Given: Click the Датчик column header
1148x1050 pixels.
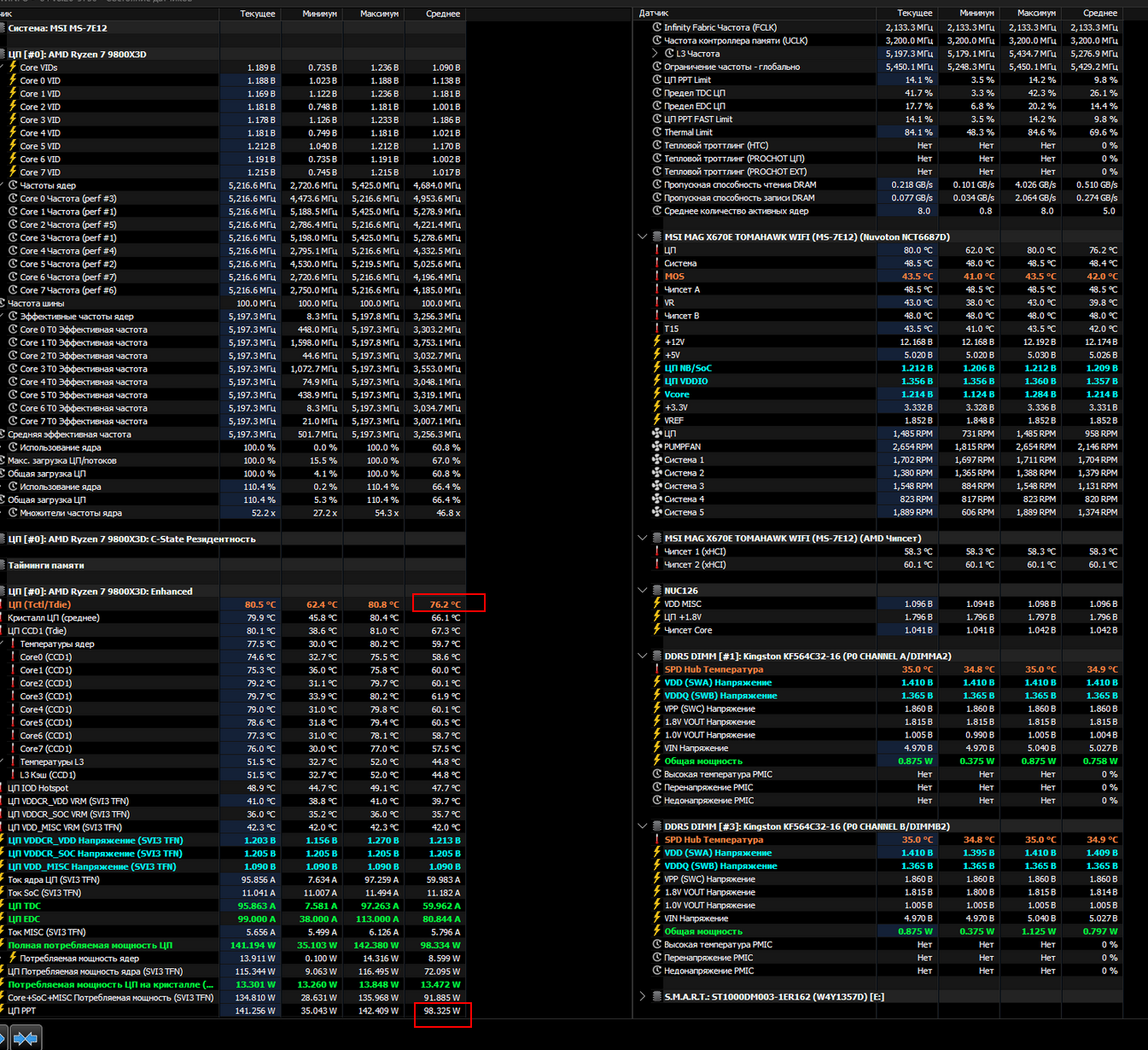Looking at the screenshot, I should coord(654,14).
